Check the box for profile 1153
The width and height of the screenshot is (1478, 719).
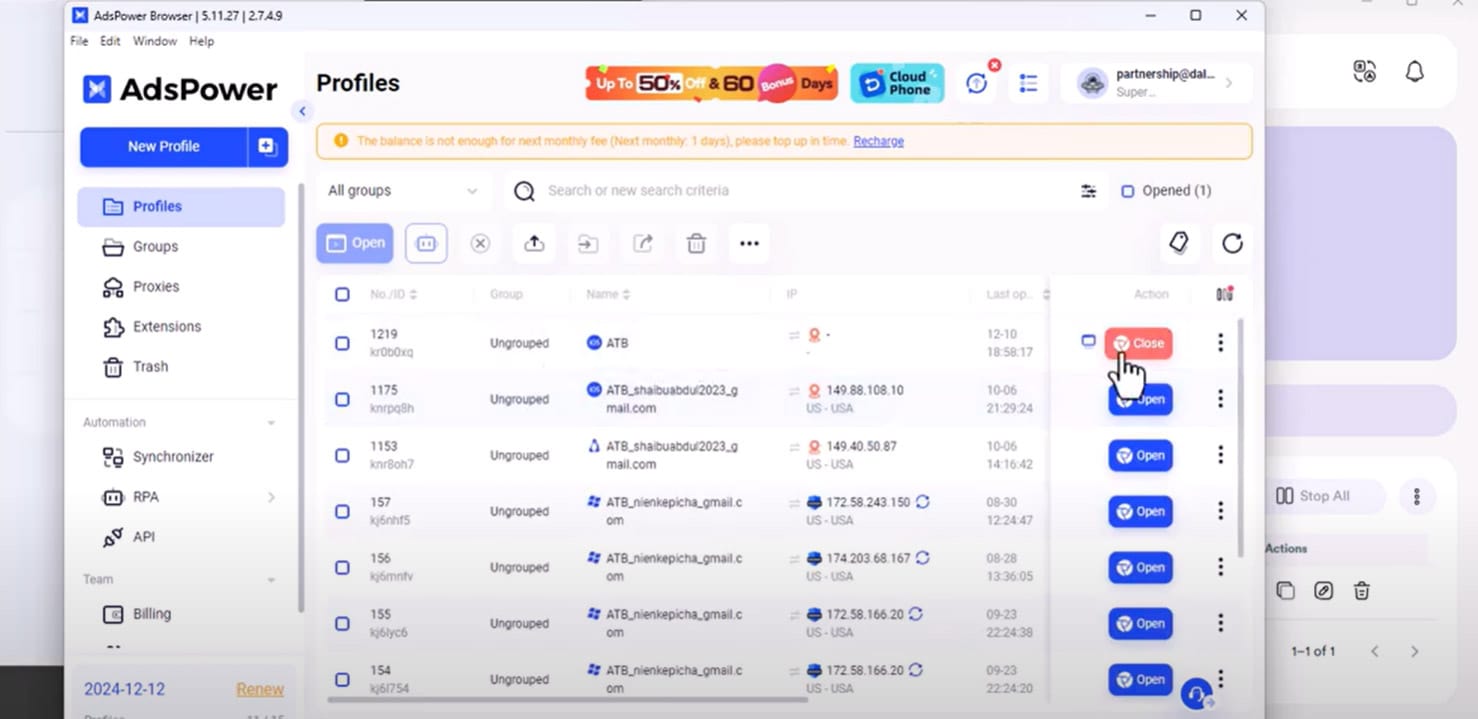click(342, 455)
